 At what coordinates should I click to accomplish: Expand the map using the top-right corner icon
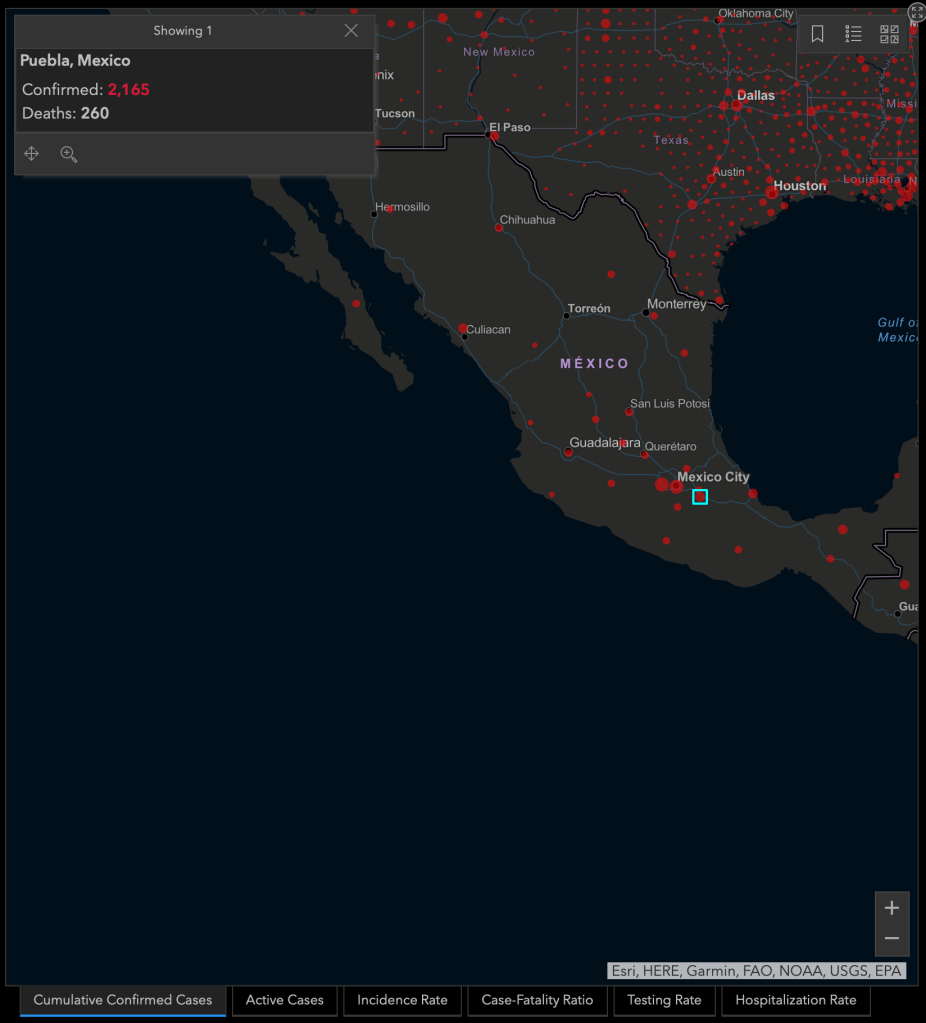coord(916,12)
